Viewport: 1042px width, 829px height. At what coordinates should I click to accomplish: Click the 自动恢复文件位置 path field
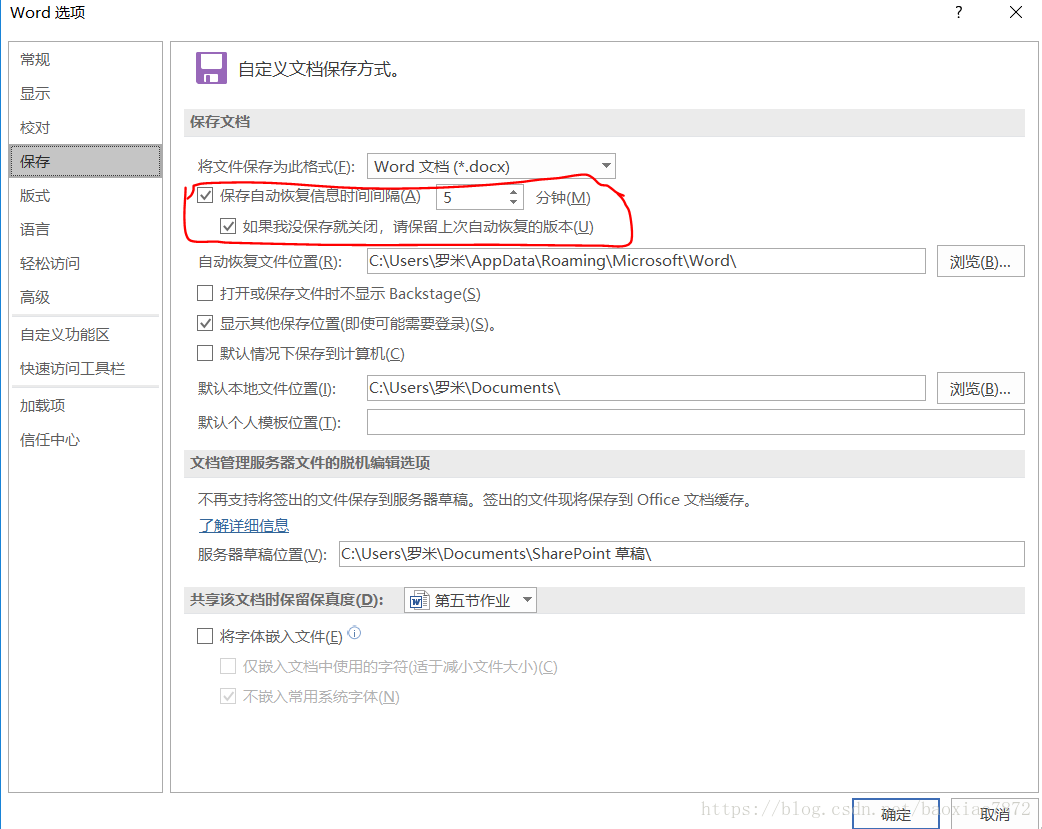(x=646, y=261)
